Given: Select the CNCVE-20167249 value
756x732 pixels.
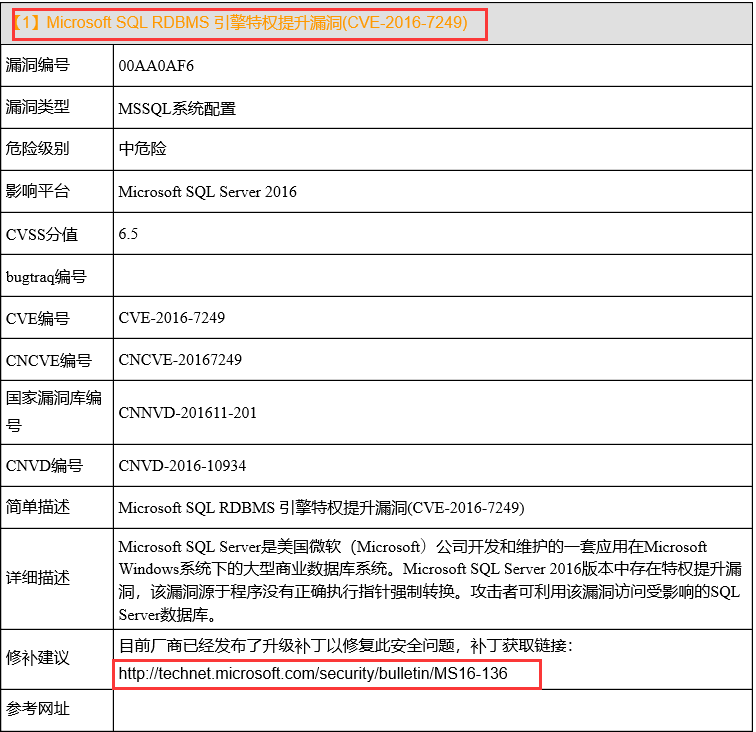Looking at the screenshot, I should (180, 360).
